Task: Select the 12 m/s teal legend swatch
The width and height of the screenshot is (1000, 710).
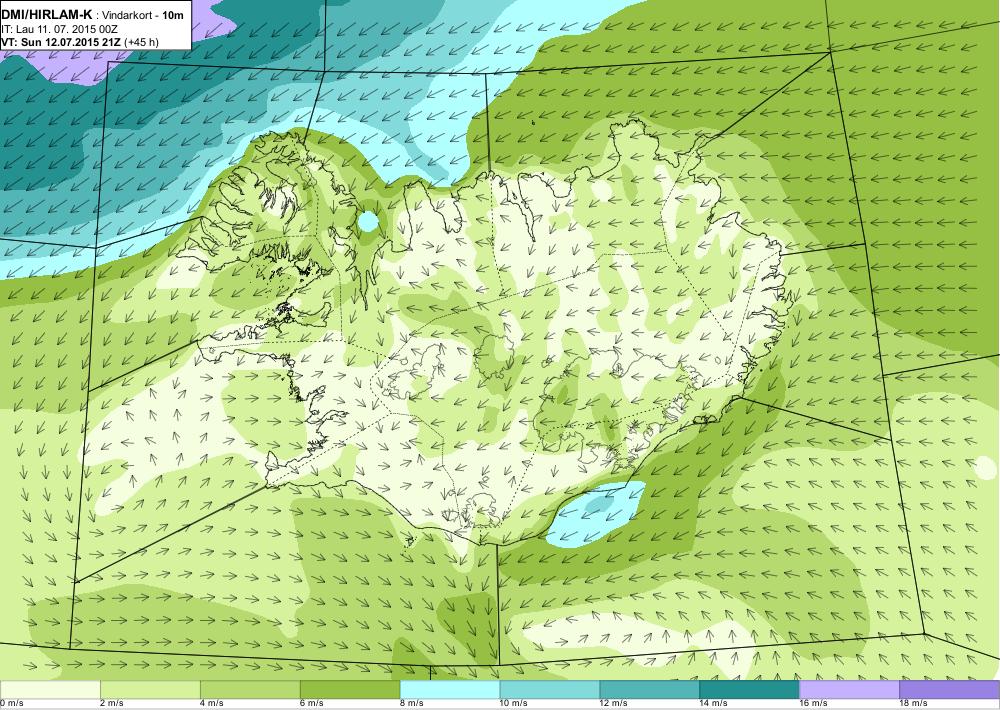Action: [x=649, y=690]
